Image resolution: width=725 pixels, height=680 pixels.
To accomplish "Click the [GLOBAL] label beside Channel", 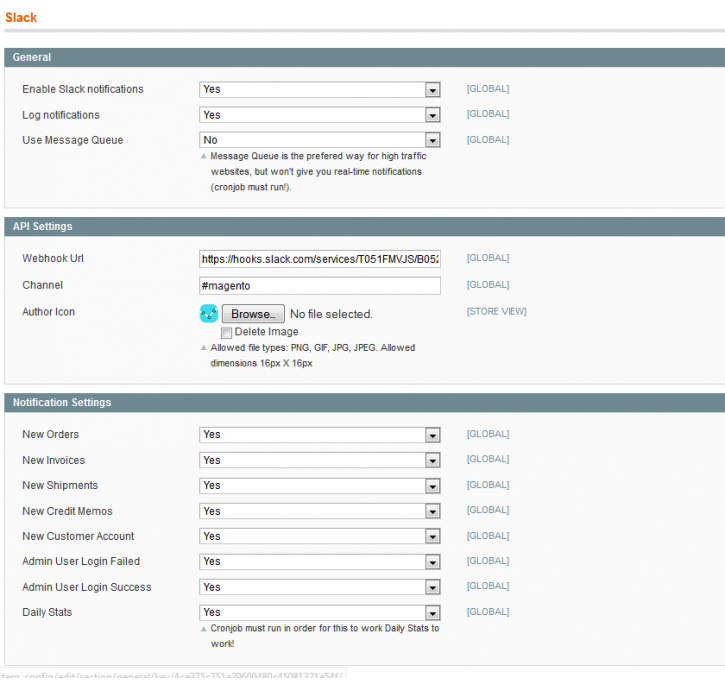I will pos(488,285).
